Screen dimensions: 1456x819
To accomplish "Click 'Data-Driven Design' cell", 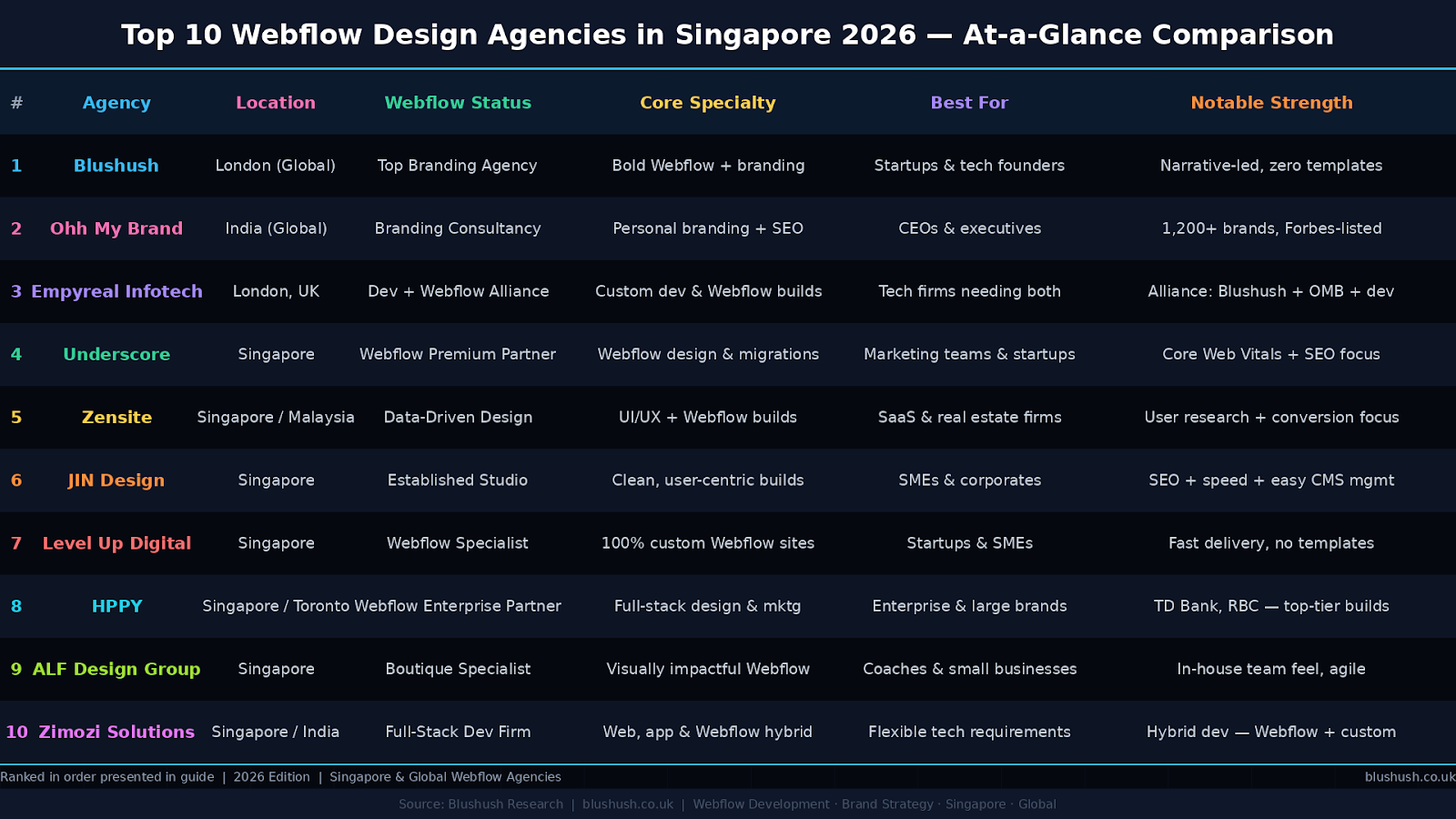I will (458, 417).
